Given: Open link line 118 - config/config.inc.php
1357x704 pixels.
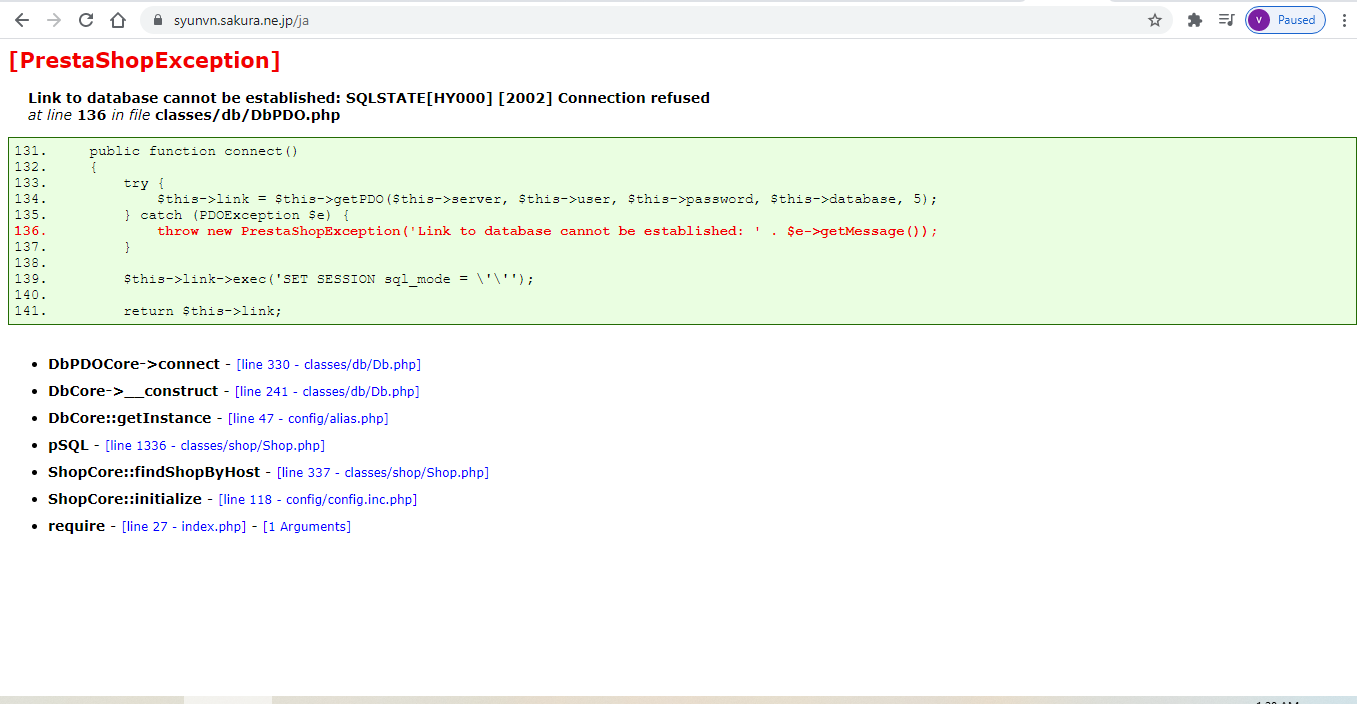Looking at the screenshot, I should (318, 500).
